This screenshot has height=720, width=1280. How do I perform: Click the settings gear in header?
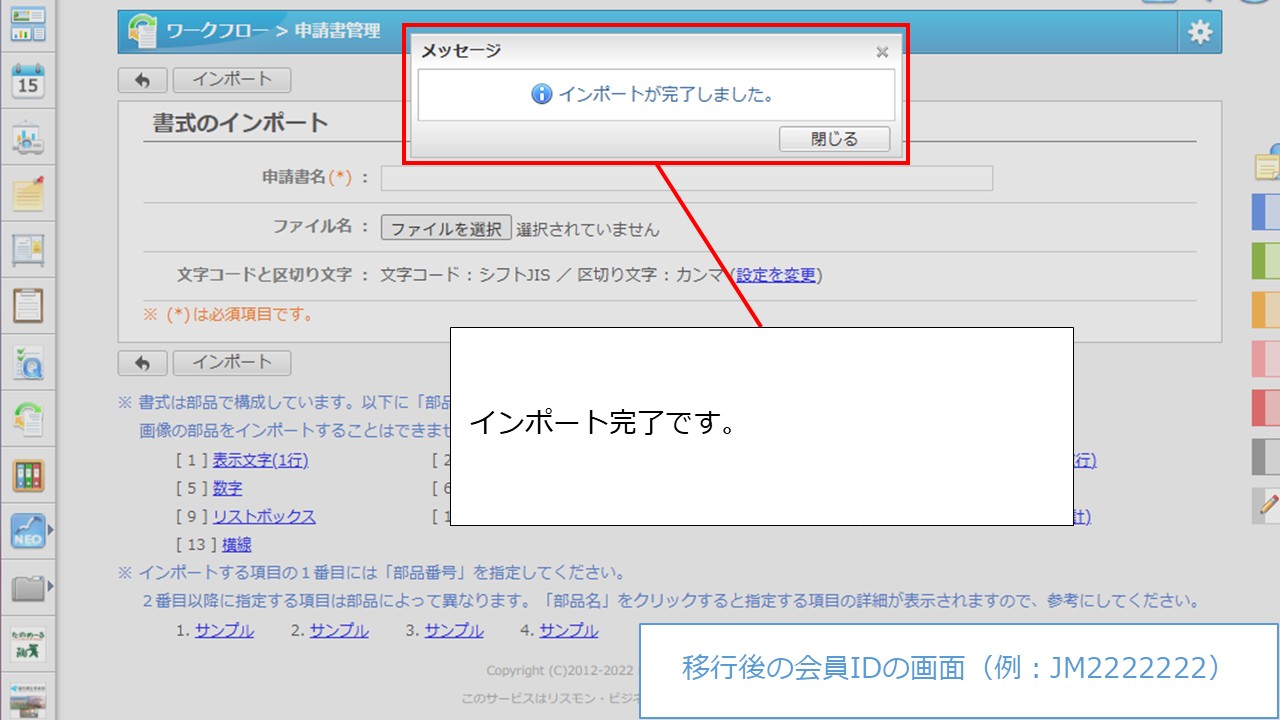click(x=1199, y=33)
